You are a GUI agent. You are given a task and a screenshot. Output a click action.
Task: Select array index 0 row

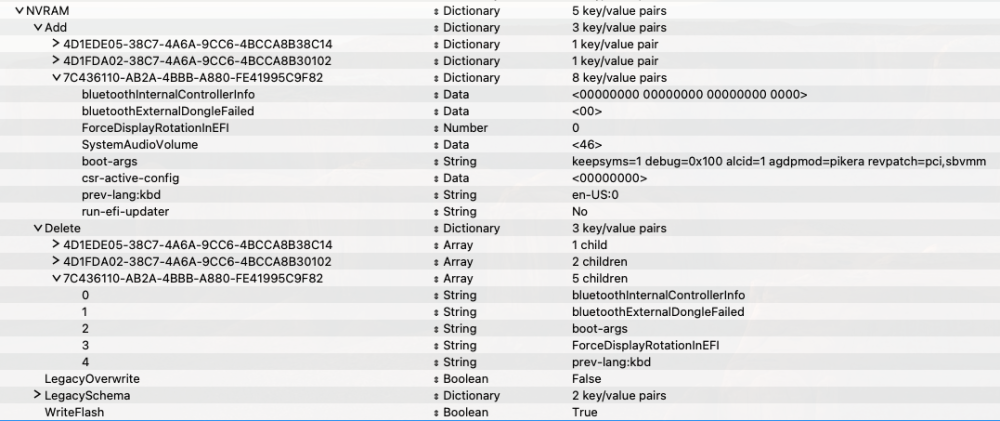point(85,295)
